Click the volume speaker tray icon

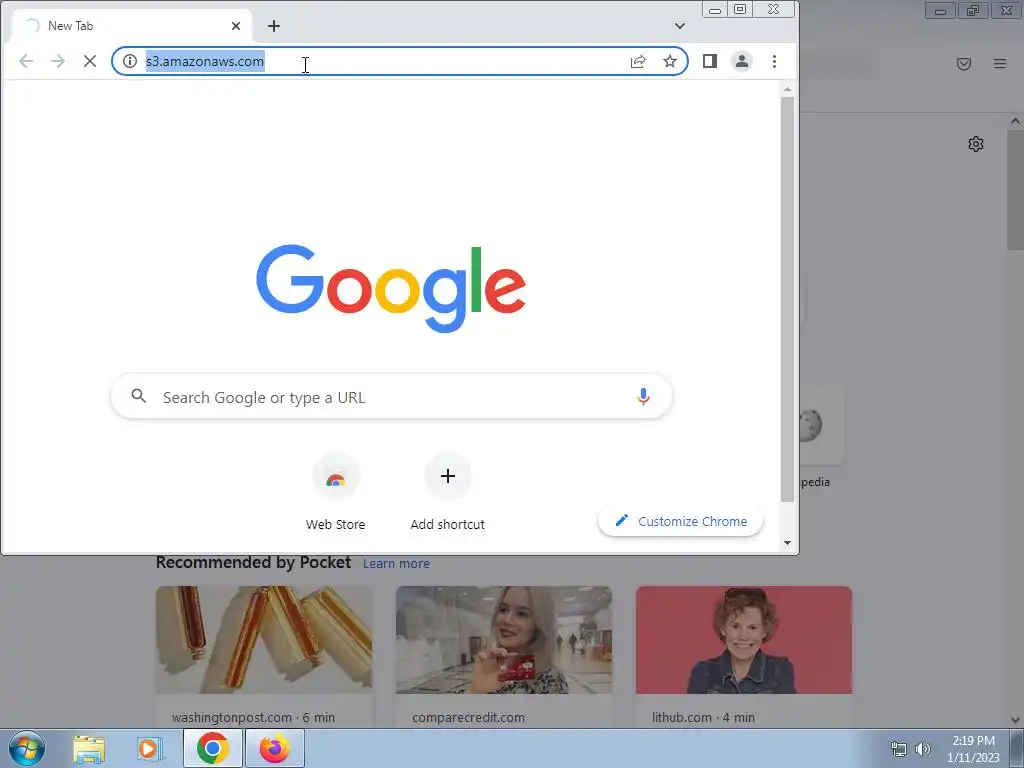click(x=923, y=749)
